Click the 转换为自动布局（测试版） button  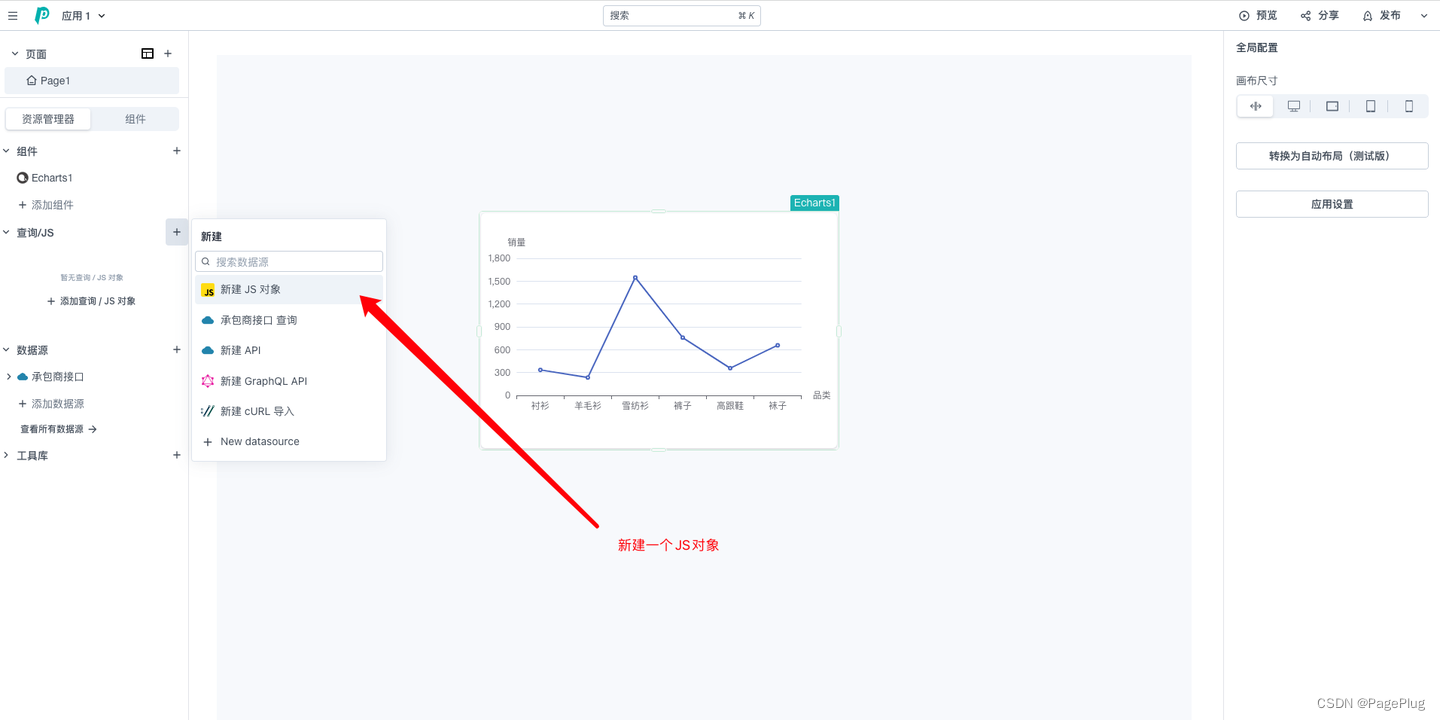click(x=1331, y=155)
